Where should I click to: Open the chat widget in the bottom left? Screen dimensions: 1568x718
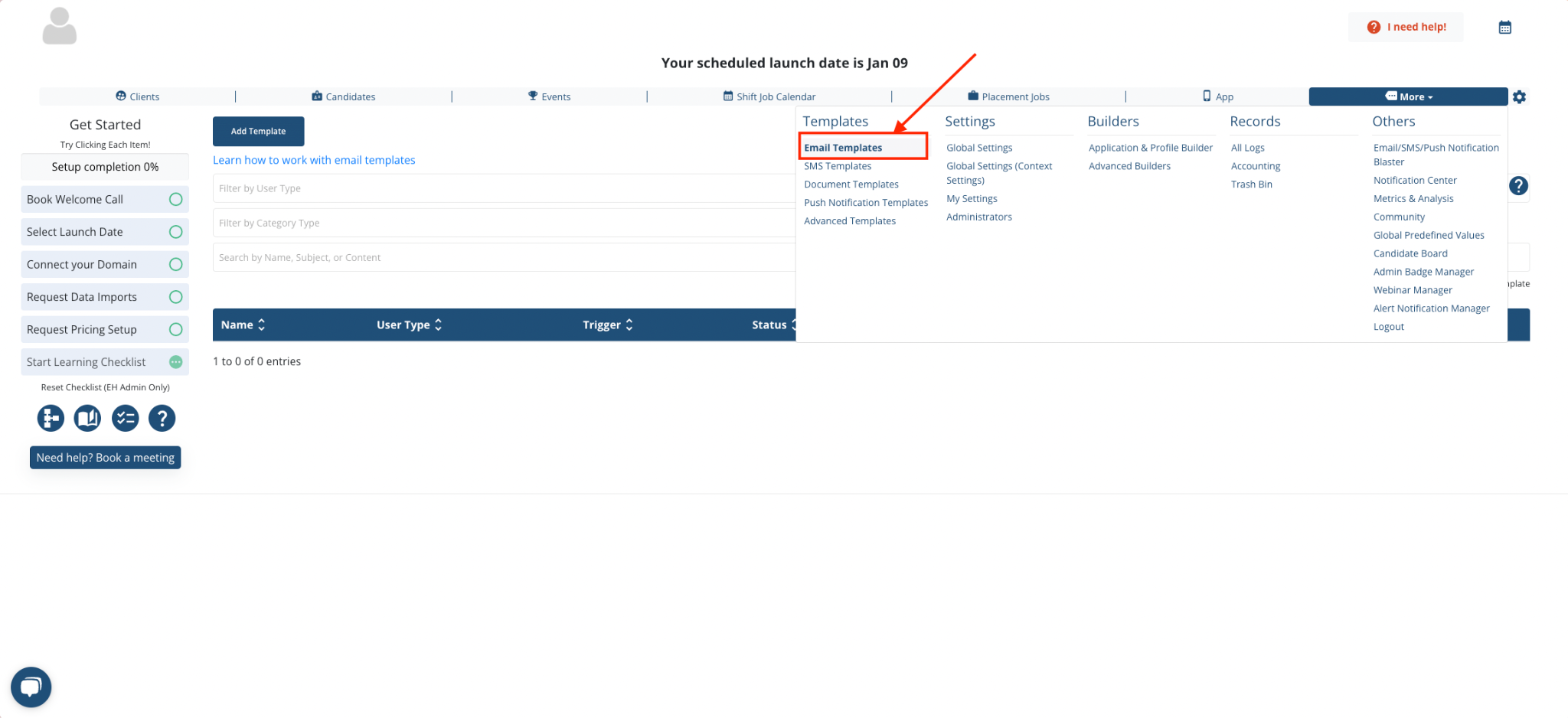pos(31,687)
